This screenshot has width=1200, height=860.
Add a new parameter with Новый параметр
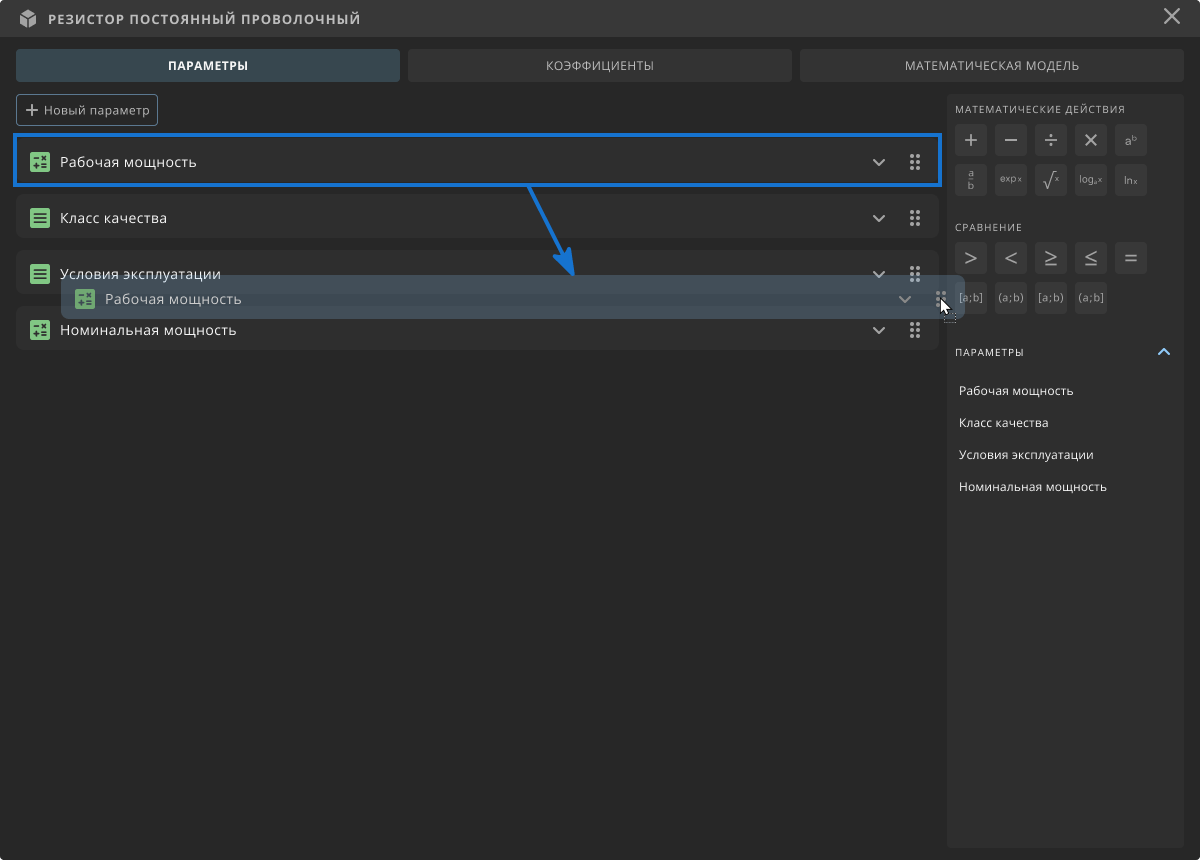[x=87, y=110]
